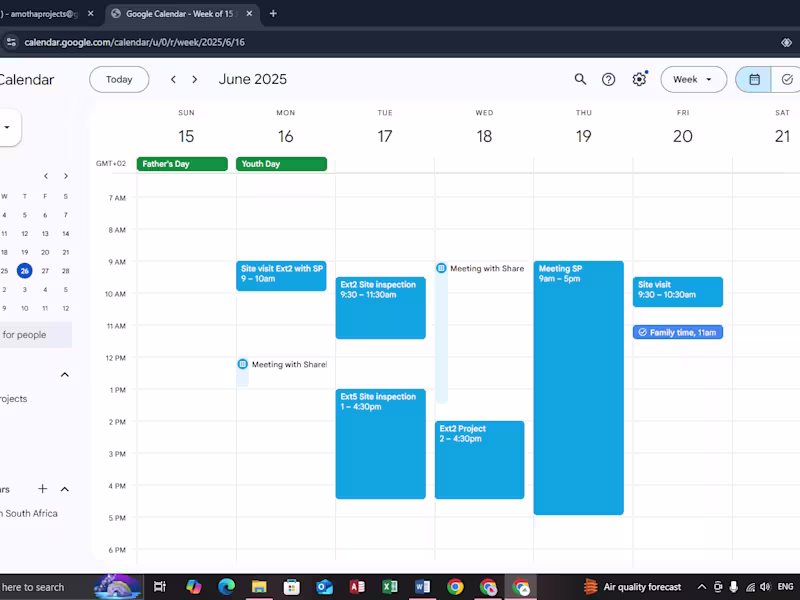
Task: Select Thursday 19 day header
Action: point(584,136)
